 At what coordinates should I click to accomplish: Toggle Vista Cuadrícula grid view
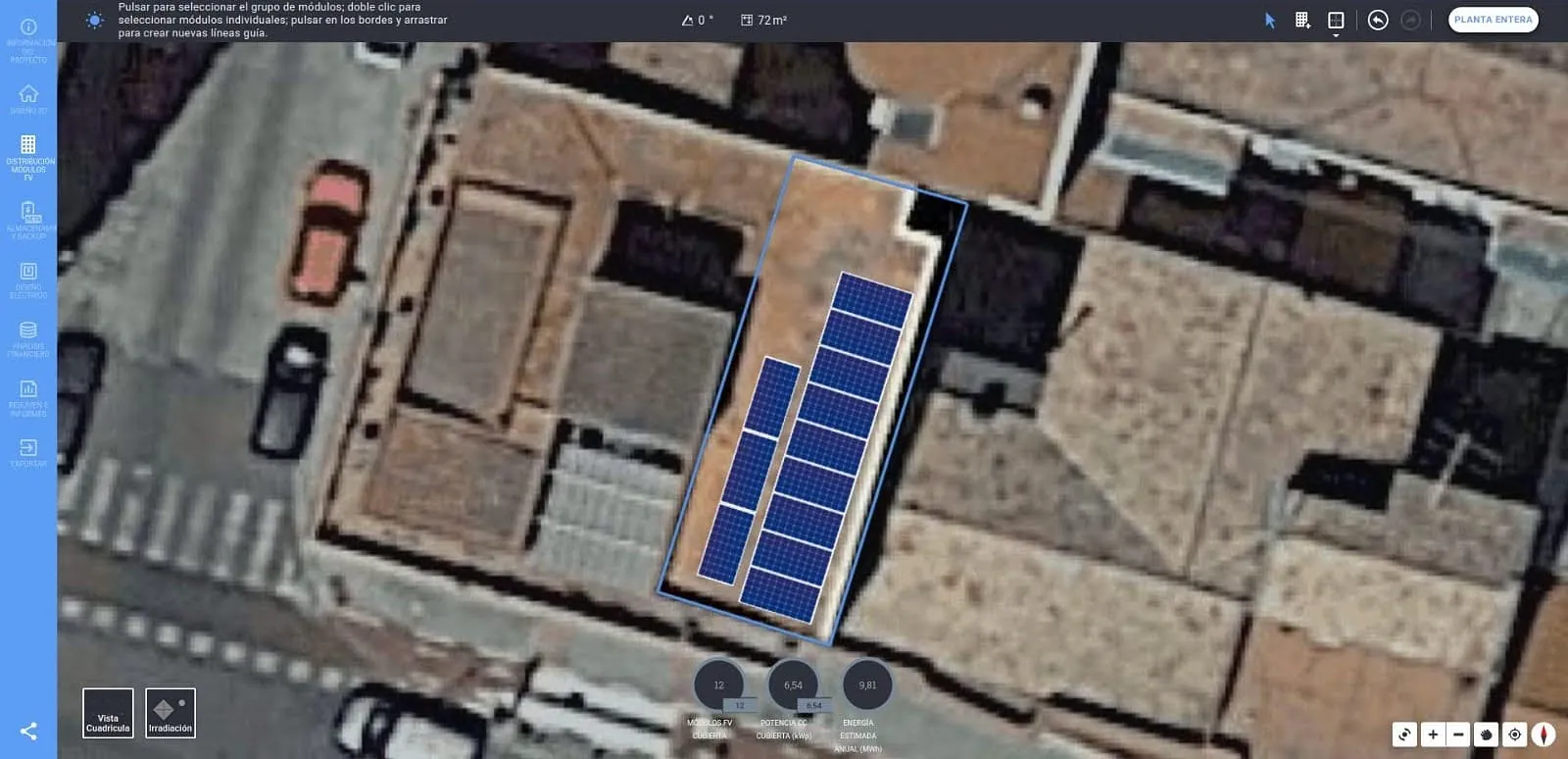[x=108, y=713]
